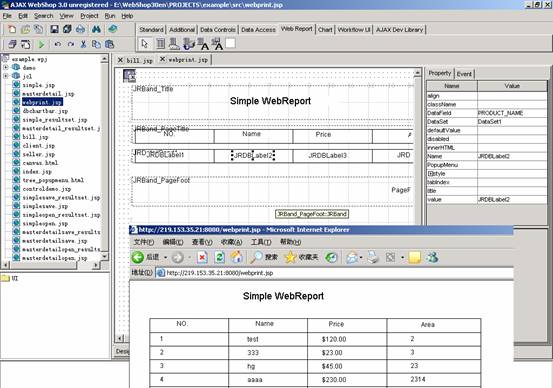Select tree_popupmenu.html in project tree

[x=53, y=180]
